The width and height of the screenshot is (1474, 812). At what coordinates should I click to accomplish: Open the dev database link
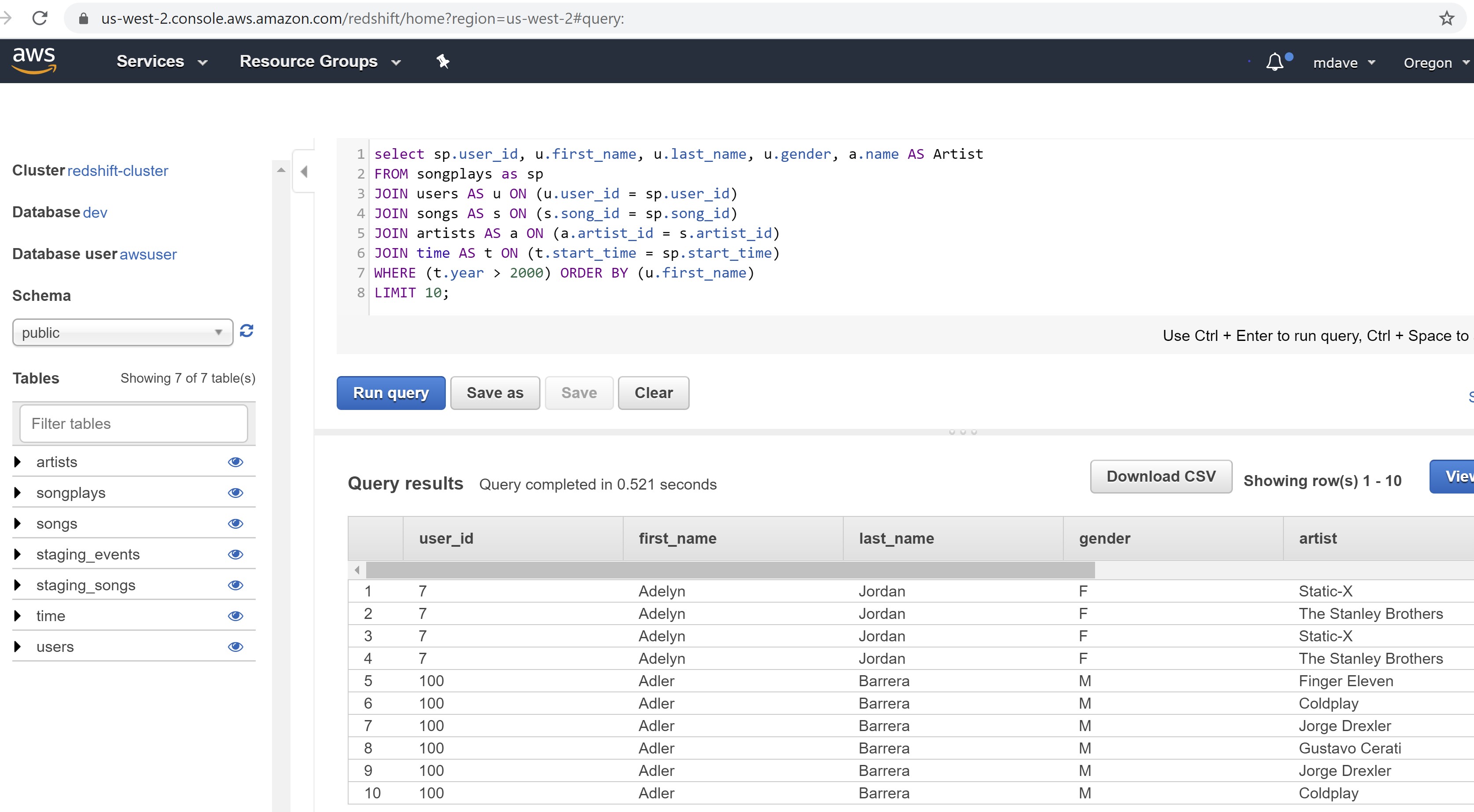95,213
